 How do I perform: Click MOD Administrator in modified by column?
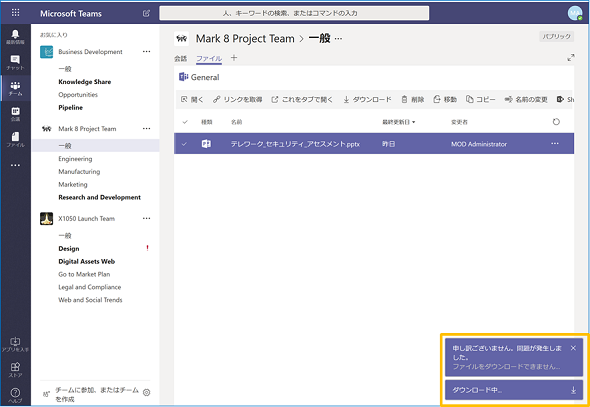[479, 144]
